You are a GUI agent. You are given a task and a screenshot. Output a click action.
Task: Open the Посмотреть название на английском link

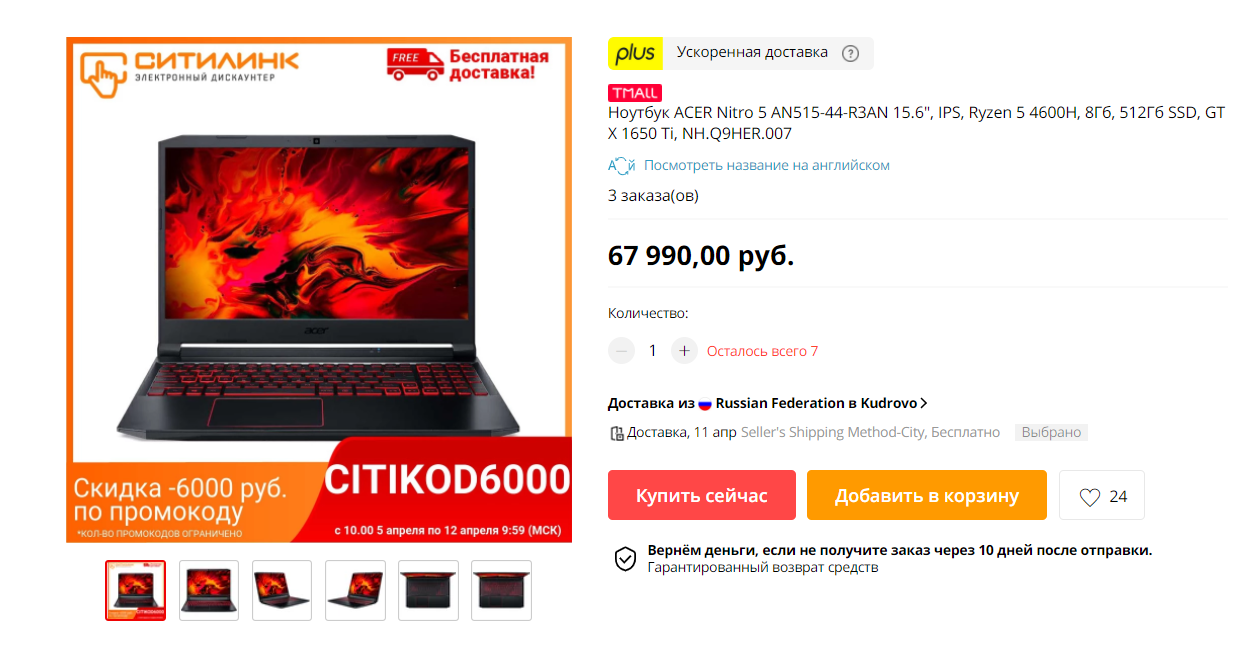[766, 165]
